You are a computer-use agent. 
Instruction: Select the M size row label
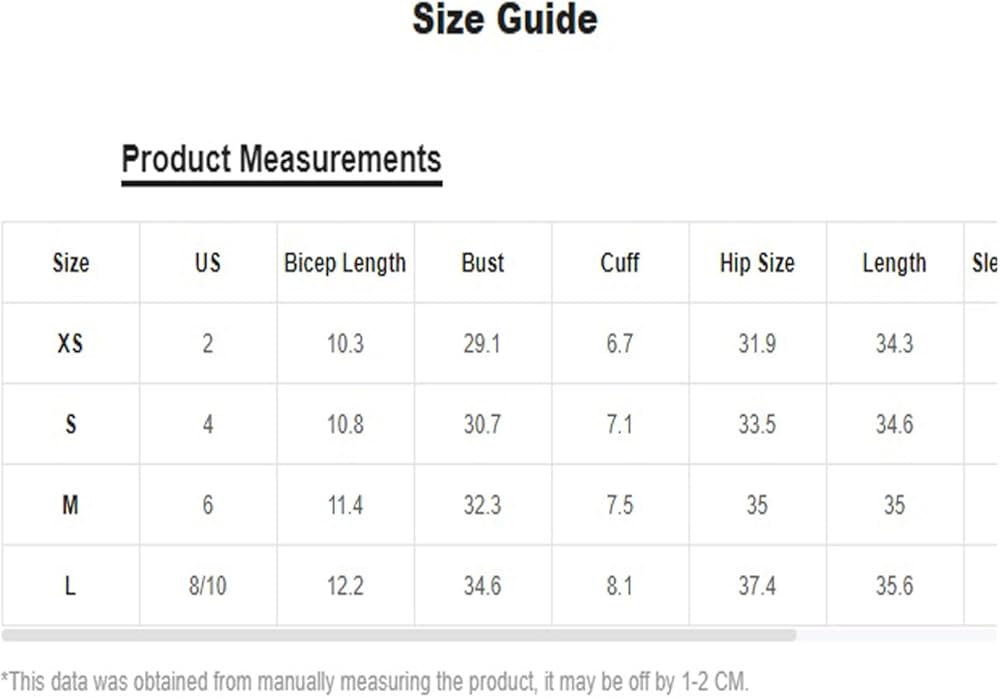click(70, 505)
